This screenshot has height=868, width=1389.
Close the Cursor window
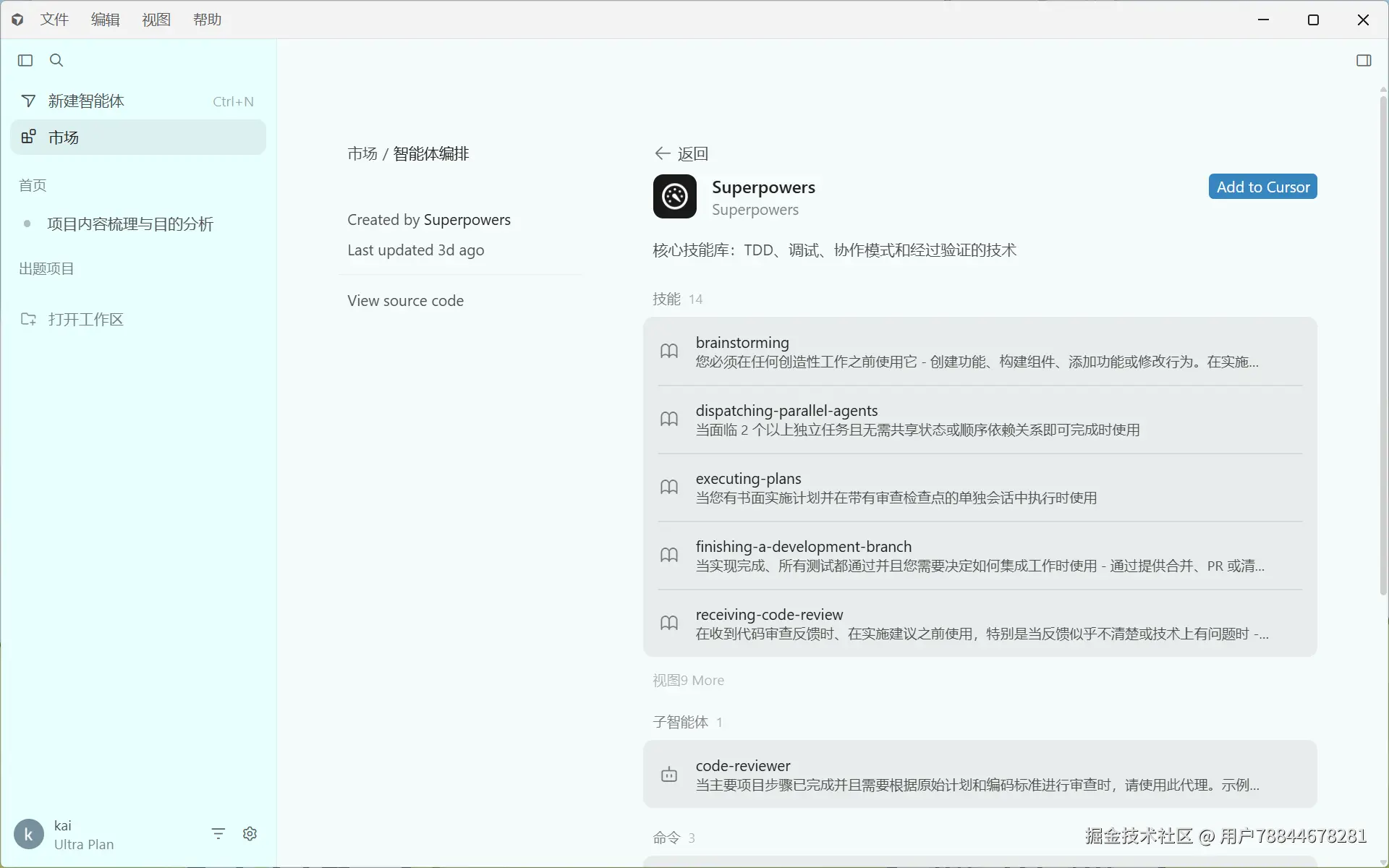(x=1364, y=20)
